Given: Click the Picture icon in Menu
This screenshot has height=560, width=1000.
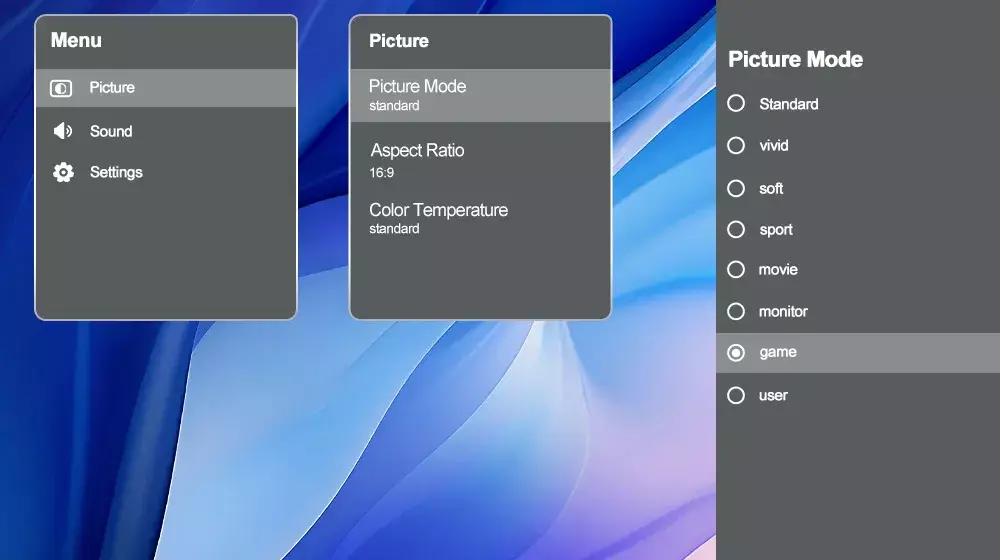Looking at the screenshot, I should [x=62, y=88].
